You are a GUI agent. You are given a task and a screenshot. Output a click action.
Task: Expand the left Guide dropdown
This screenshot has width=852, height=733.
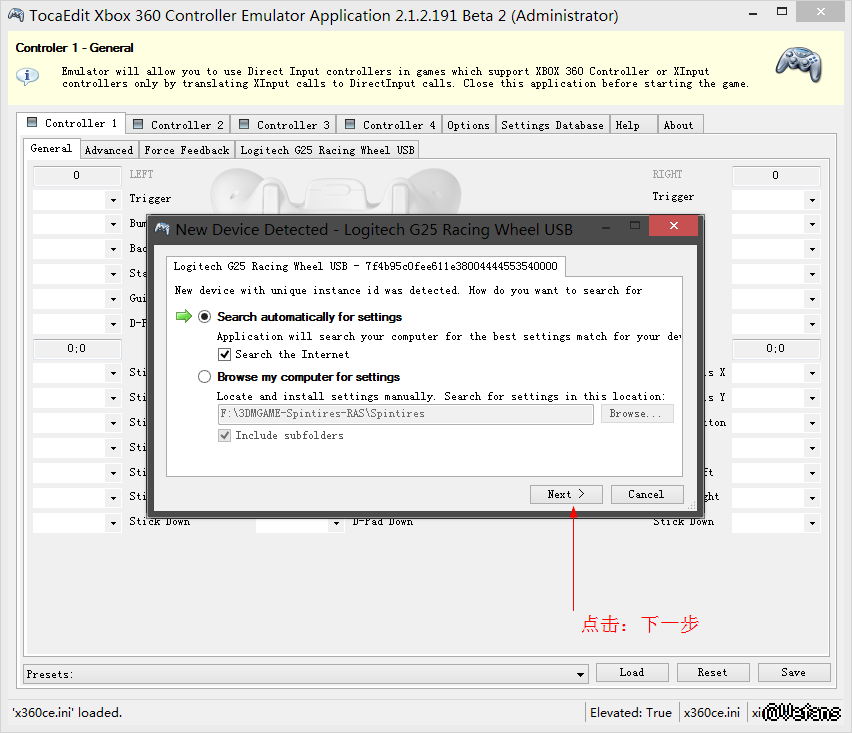coord(113,299)
